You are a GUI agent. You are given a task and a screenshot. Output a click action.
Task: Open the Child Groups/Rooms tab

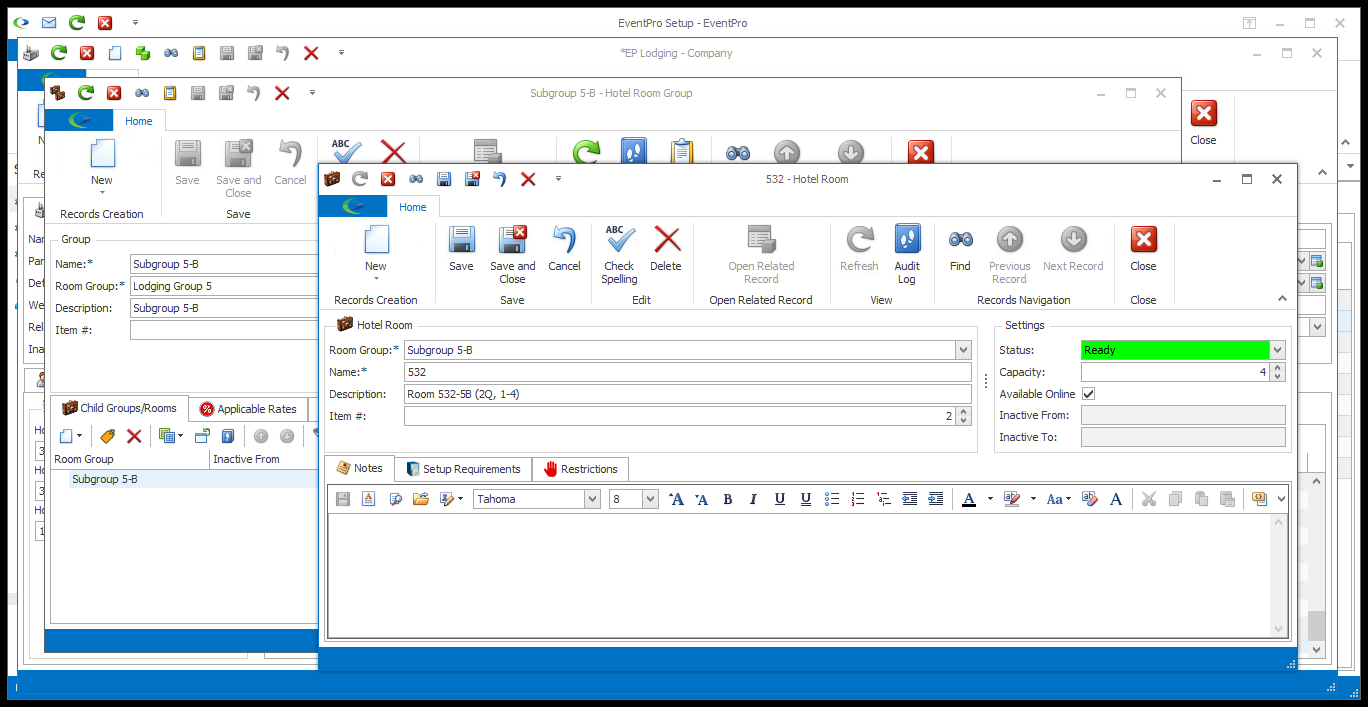(x=119, y=408)
